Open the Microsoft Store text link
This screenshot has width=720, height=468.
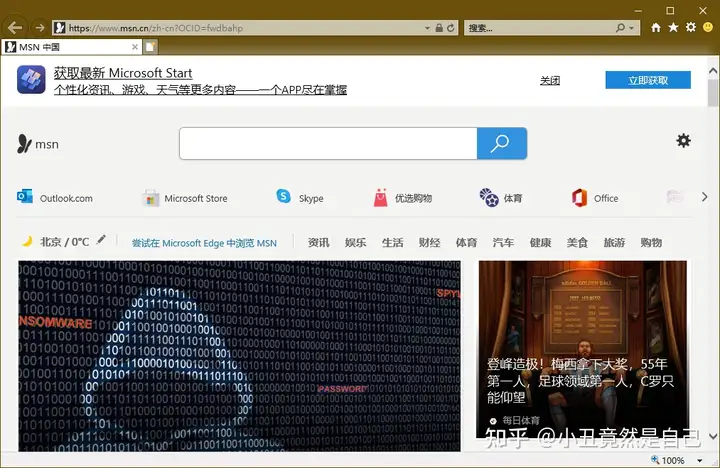(x=196, y=198)
